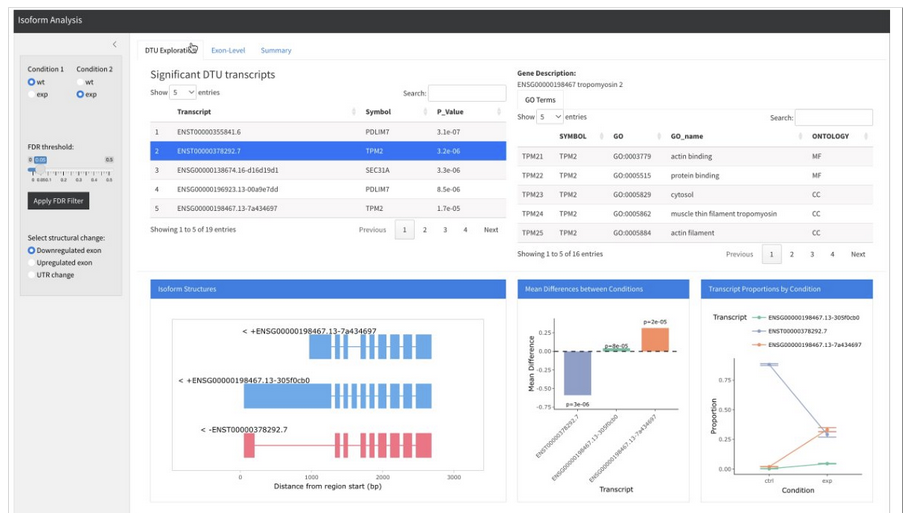Select exp for Condition 1
907x513 pixels.
click(32, 94)
